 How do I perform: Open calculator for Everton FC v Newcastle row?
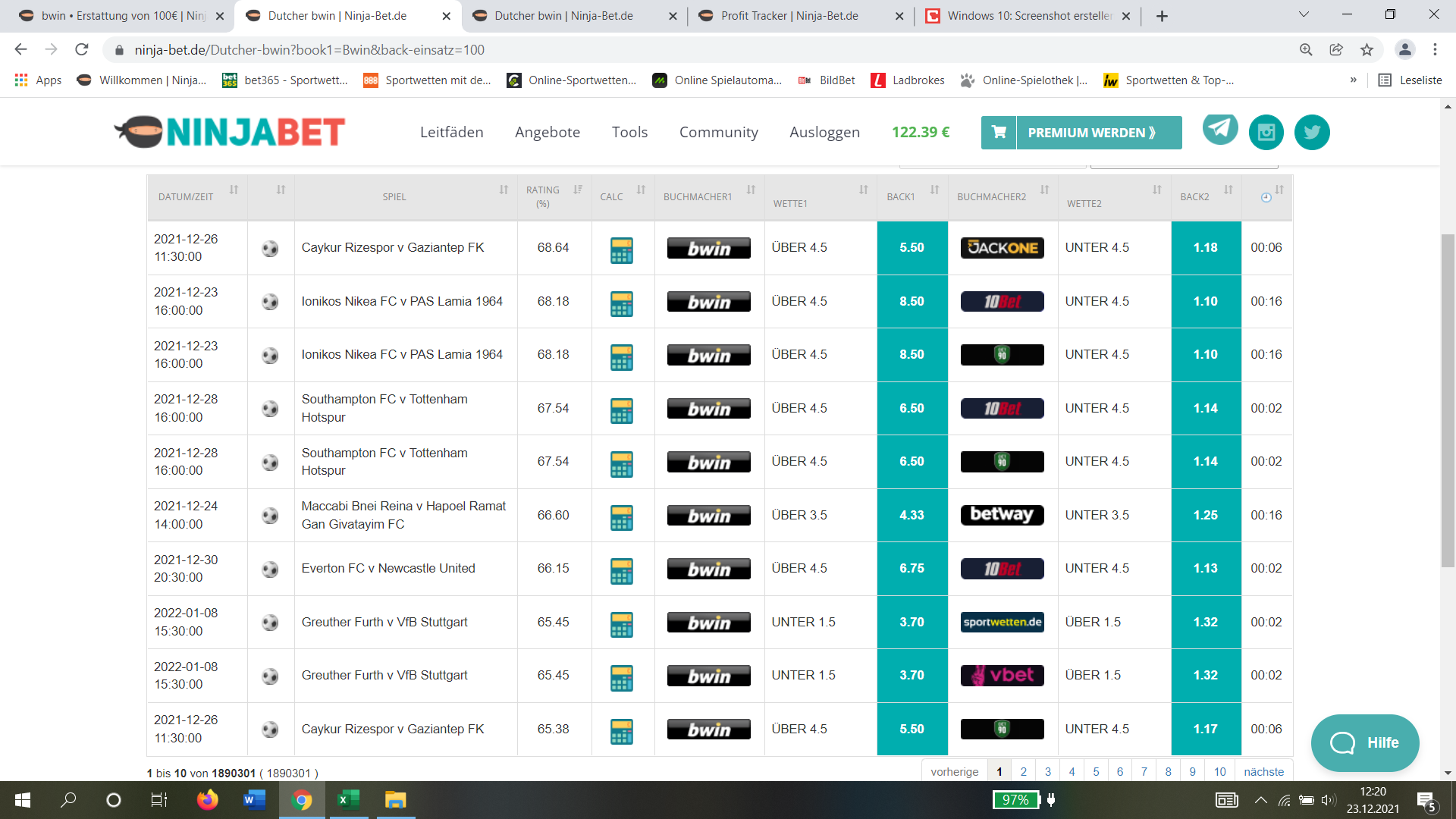(x=622, y=570)
